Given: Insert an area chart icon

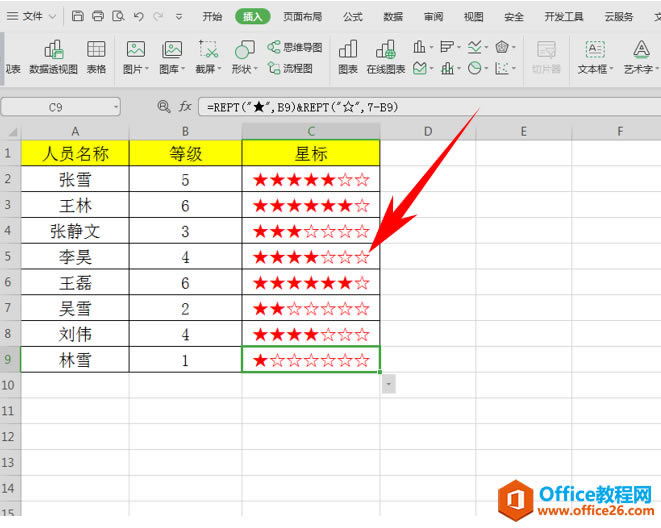Looking at the screenshot, I should [x=419, y=68].
